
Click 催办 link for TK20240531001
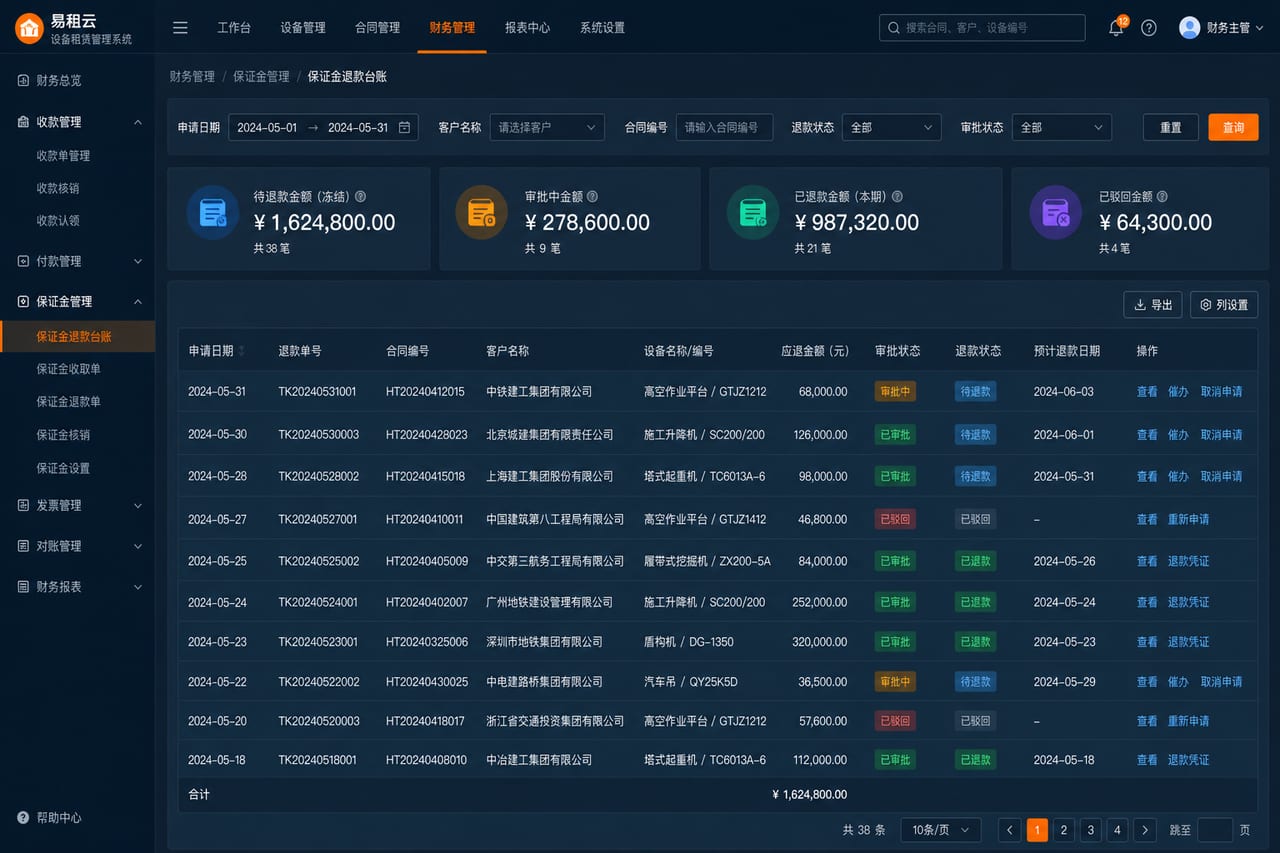1178,392
